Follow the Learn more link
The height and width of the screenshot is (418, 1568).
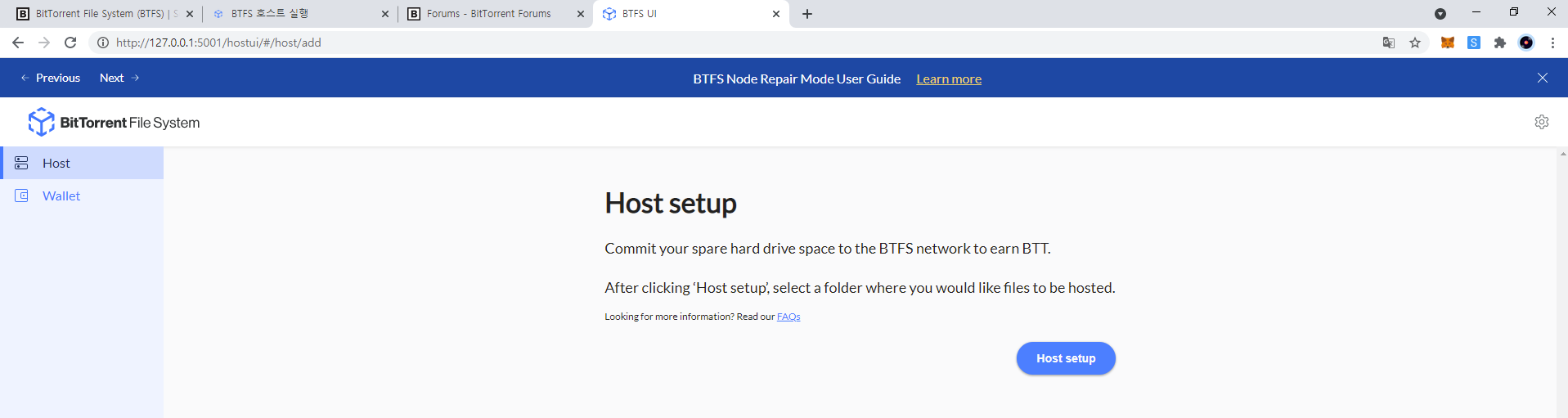(949, 79)
